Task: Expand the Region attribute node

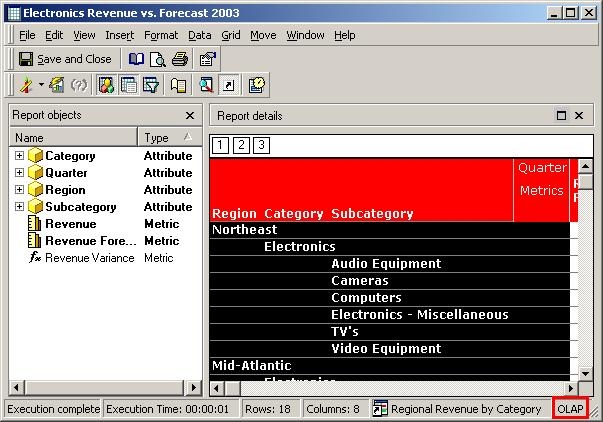Action: [19, 190]
